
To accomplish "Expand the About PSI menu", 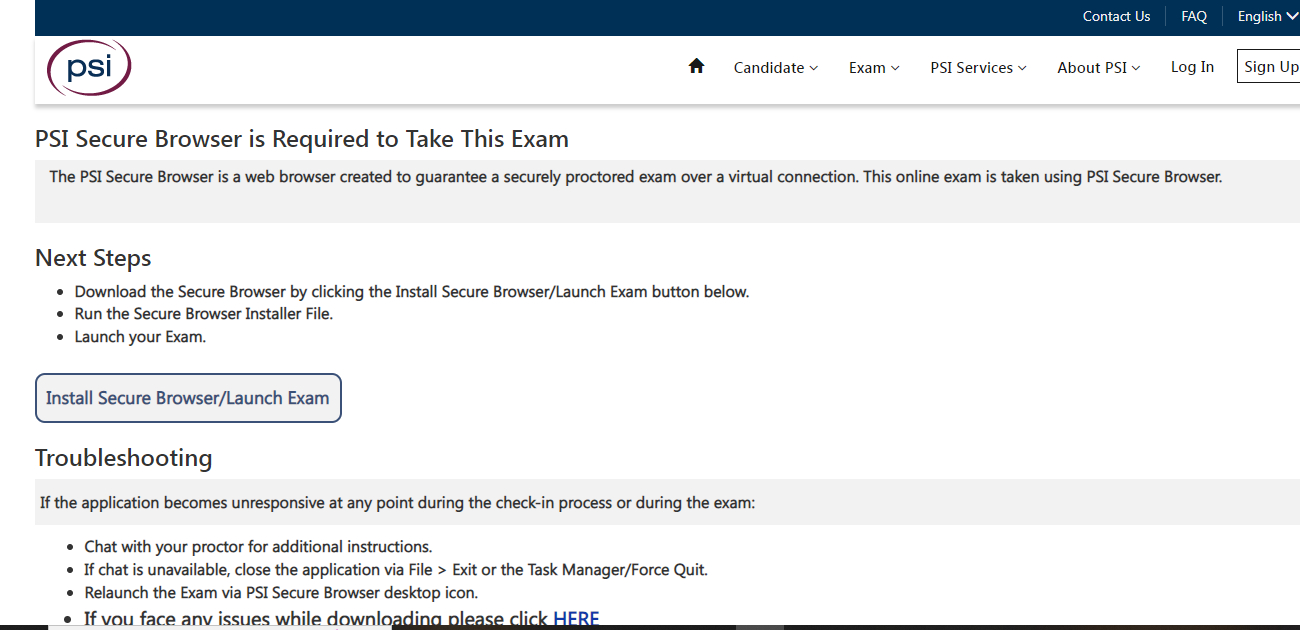I will click(1091, 67).
